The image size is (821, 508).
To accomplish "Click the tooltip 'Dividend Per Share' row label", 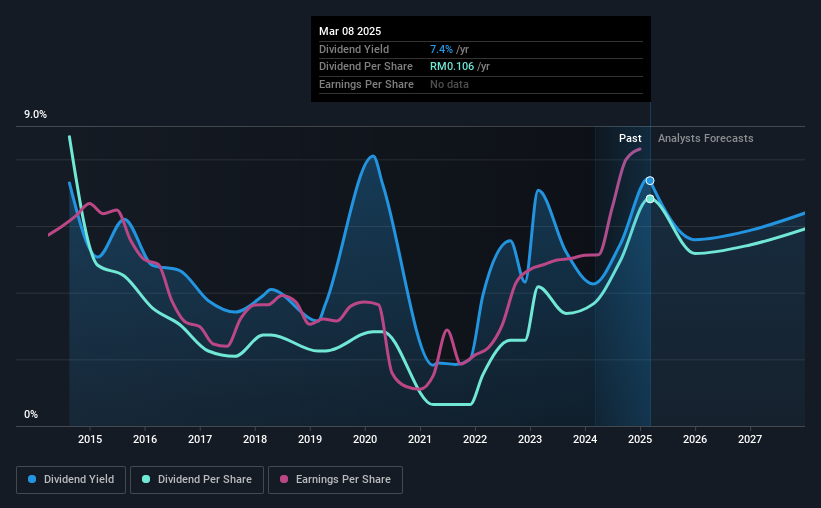I will 365,67.
